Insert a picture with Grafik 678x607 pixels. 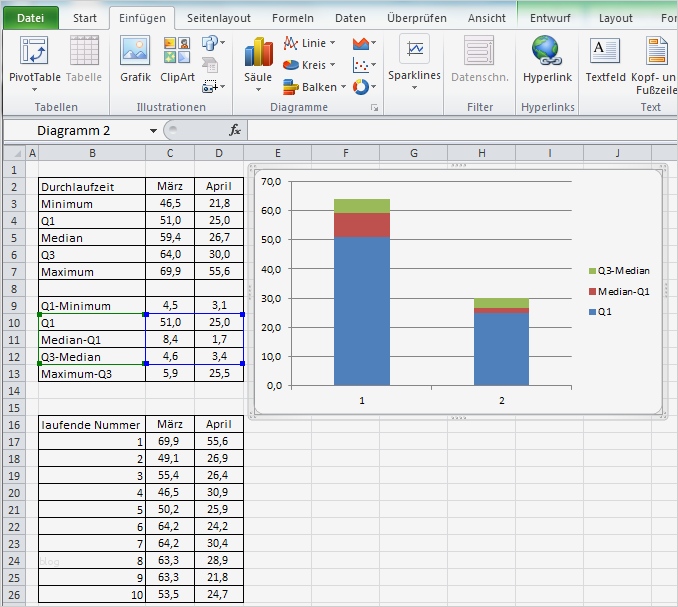pyautogui.click(x=135, y=52)
